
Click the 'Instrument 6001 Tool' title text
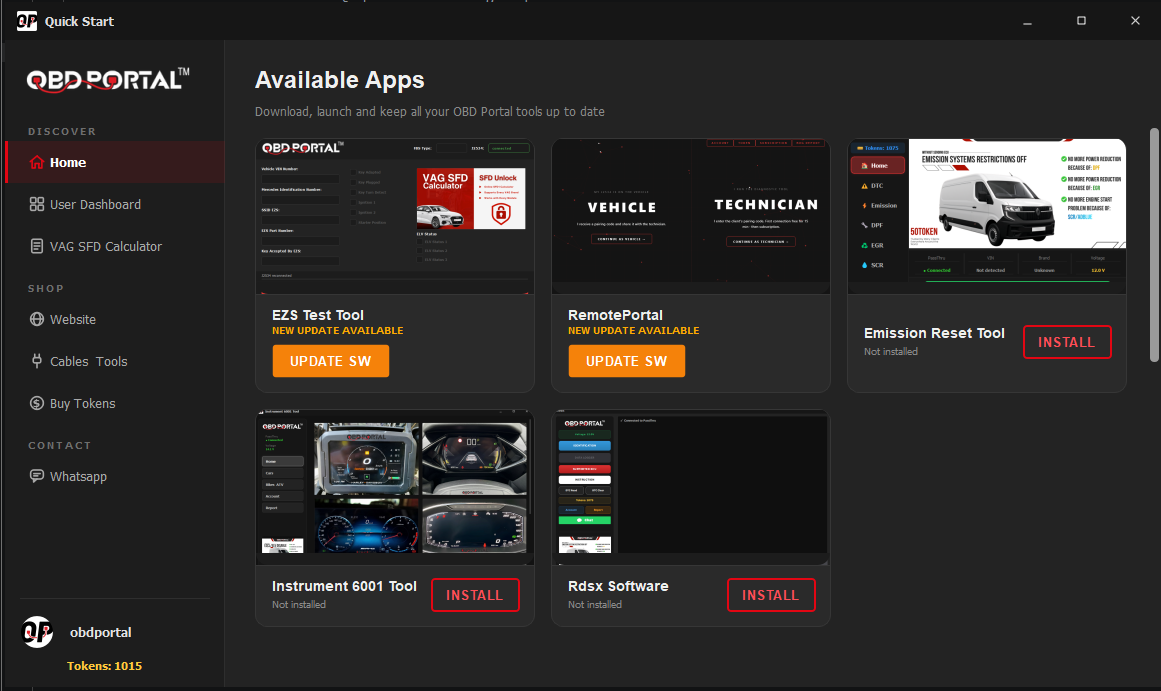[x=344, y=586]
